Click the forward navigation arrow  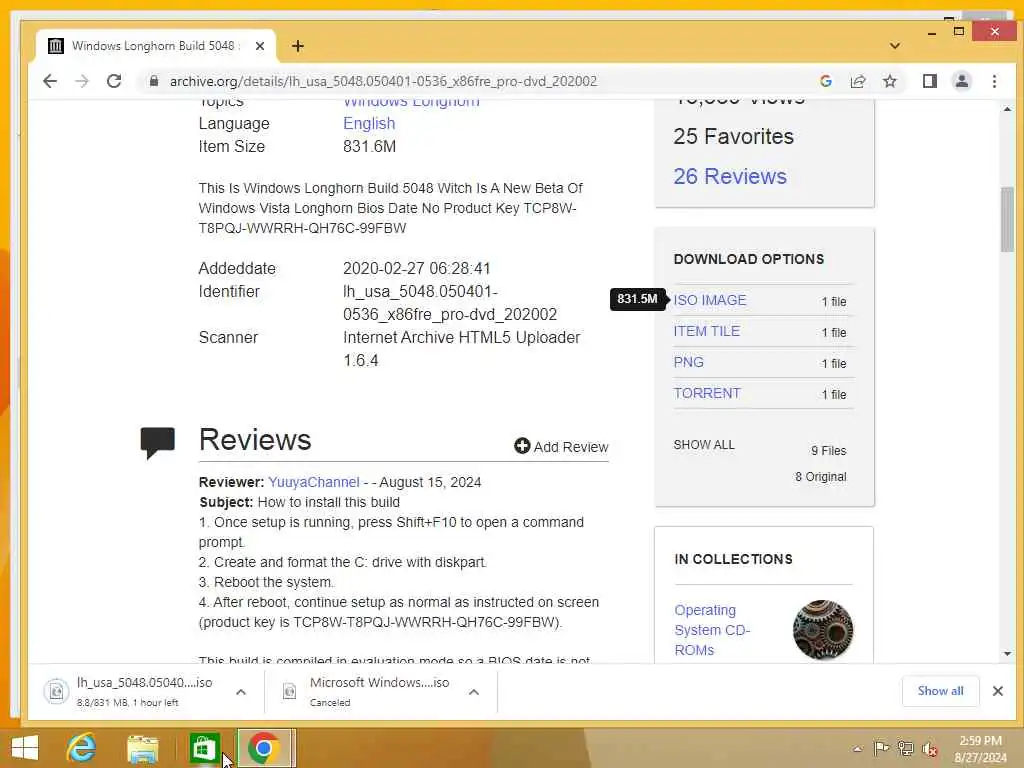pyautogui.click(x=82, y=81)
